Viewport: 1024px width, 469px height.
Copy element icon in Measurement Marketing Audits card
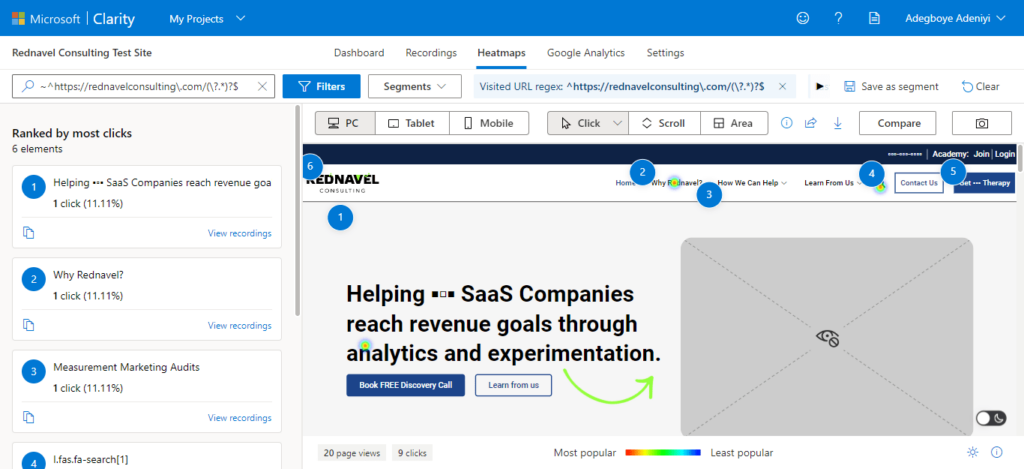click(x=28, y=417)
